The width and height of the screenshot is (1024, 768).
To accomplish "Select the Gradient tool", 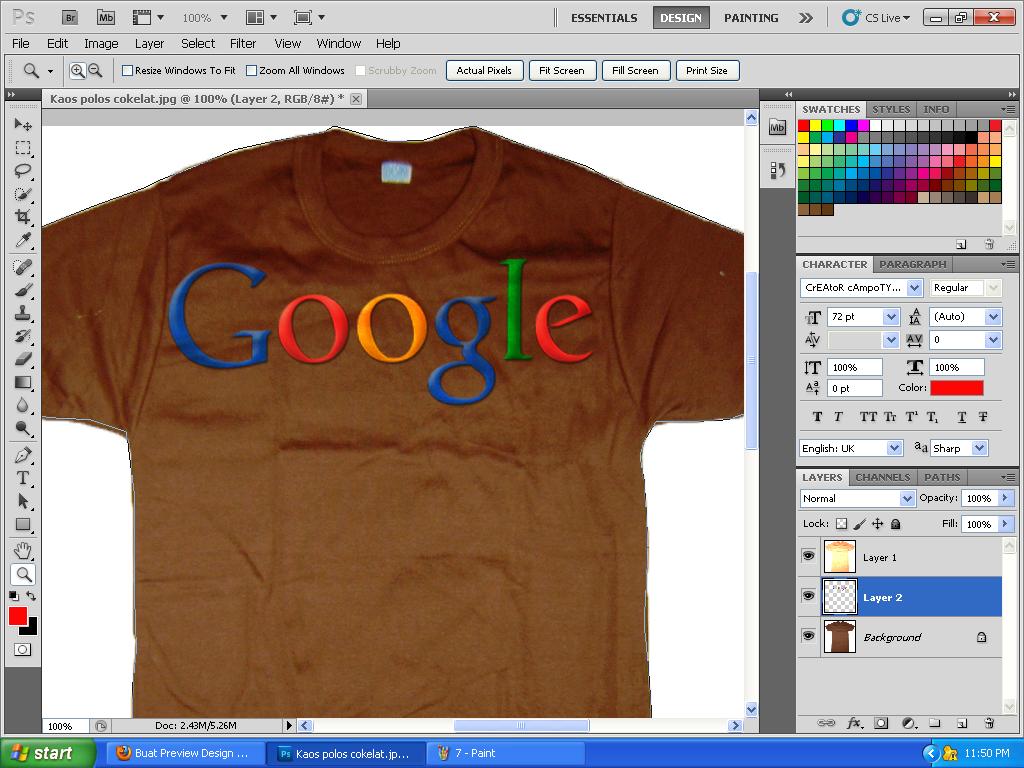I will pyautogui.click(x=23, y=382).
